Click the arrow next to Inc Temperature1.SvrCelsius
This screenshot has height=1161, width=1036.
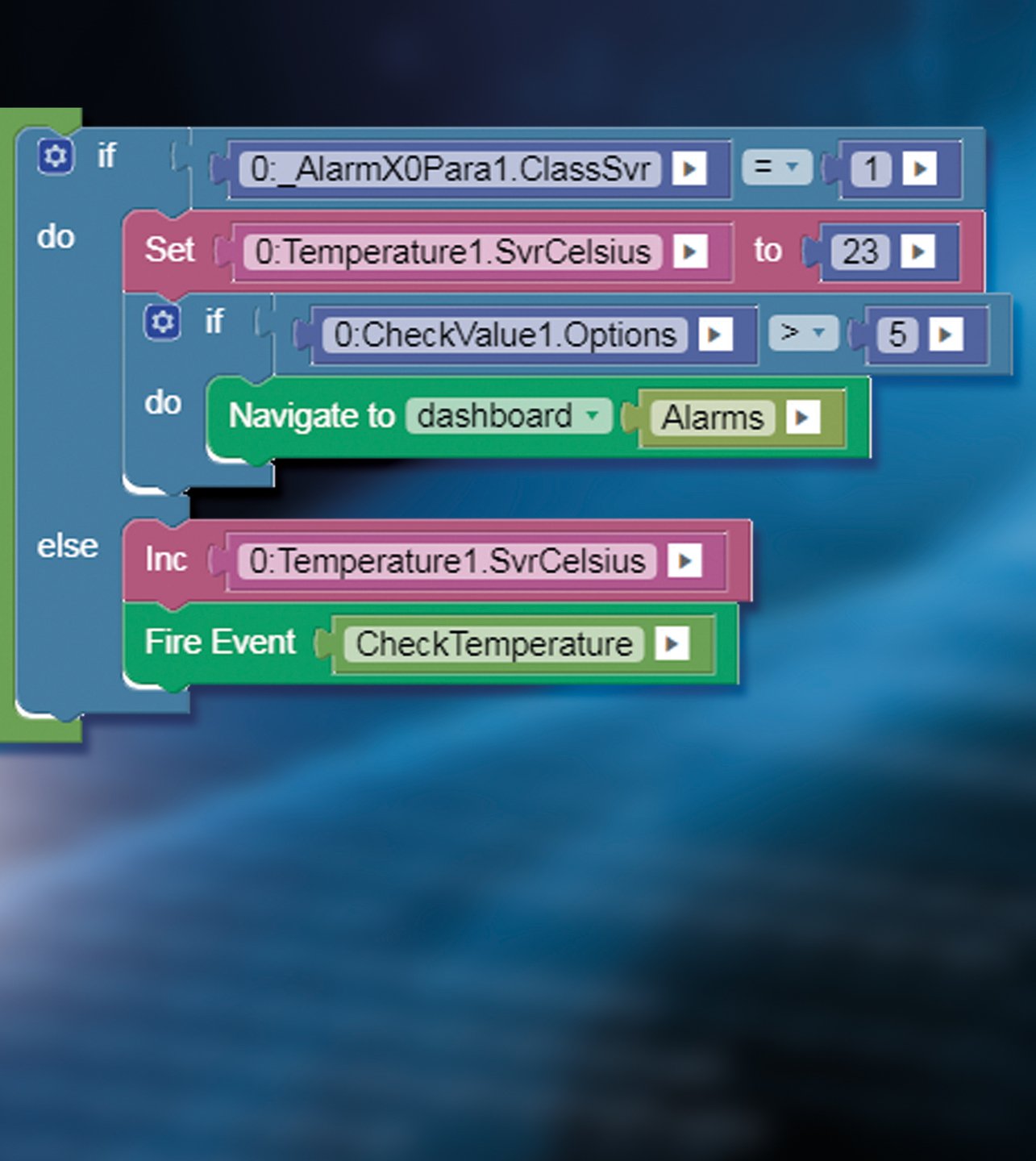[x=685, y=561]
